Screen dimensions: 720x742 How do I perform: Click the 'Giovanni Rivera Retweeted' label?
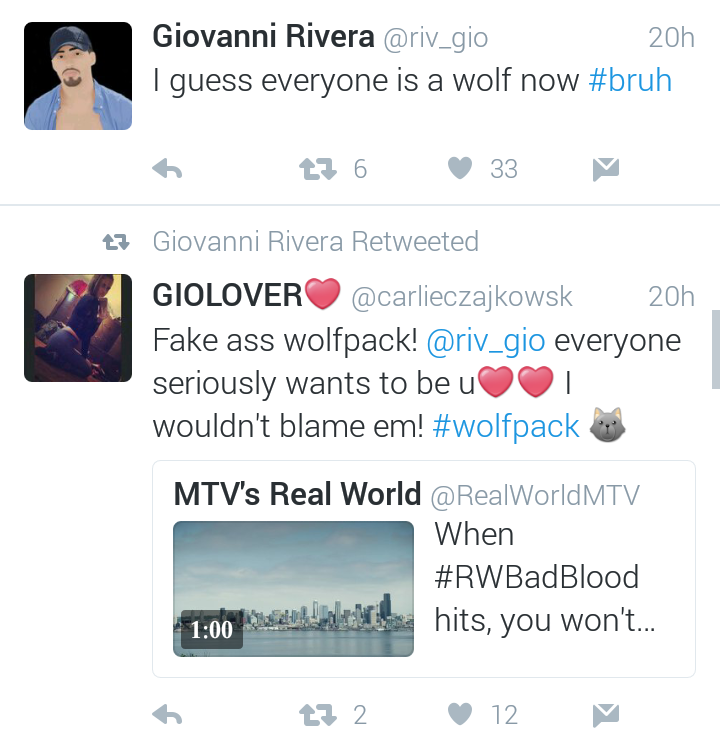[x=316, y=242]
